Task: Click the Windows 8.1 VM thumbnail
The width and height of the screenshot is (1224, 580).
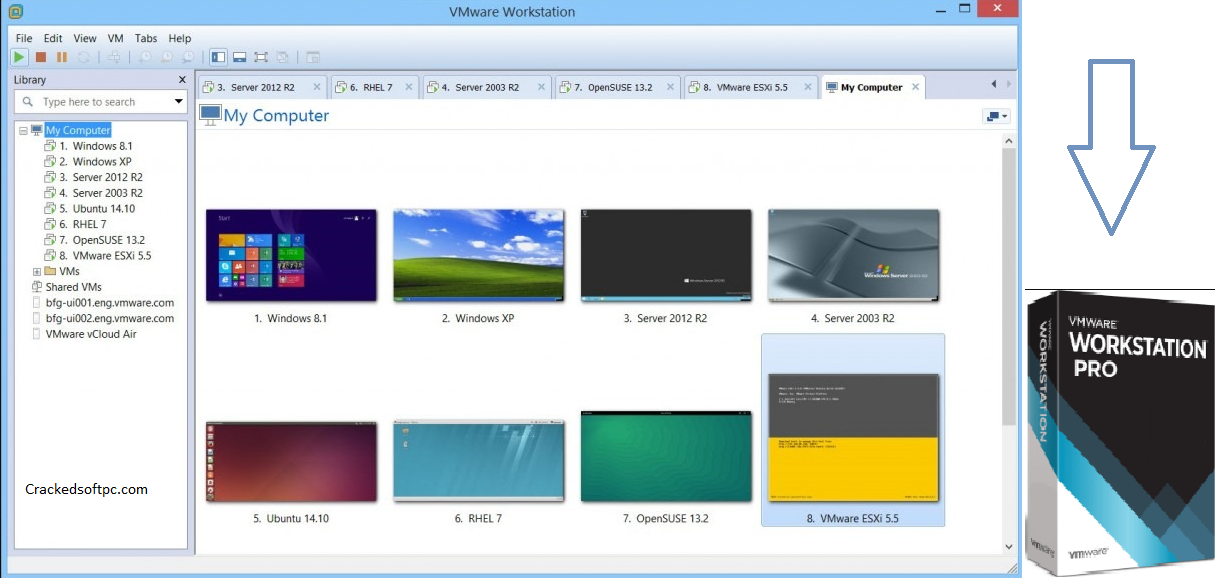Action: [x=291, y=256]
